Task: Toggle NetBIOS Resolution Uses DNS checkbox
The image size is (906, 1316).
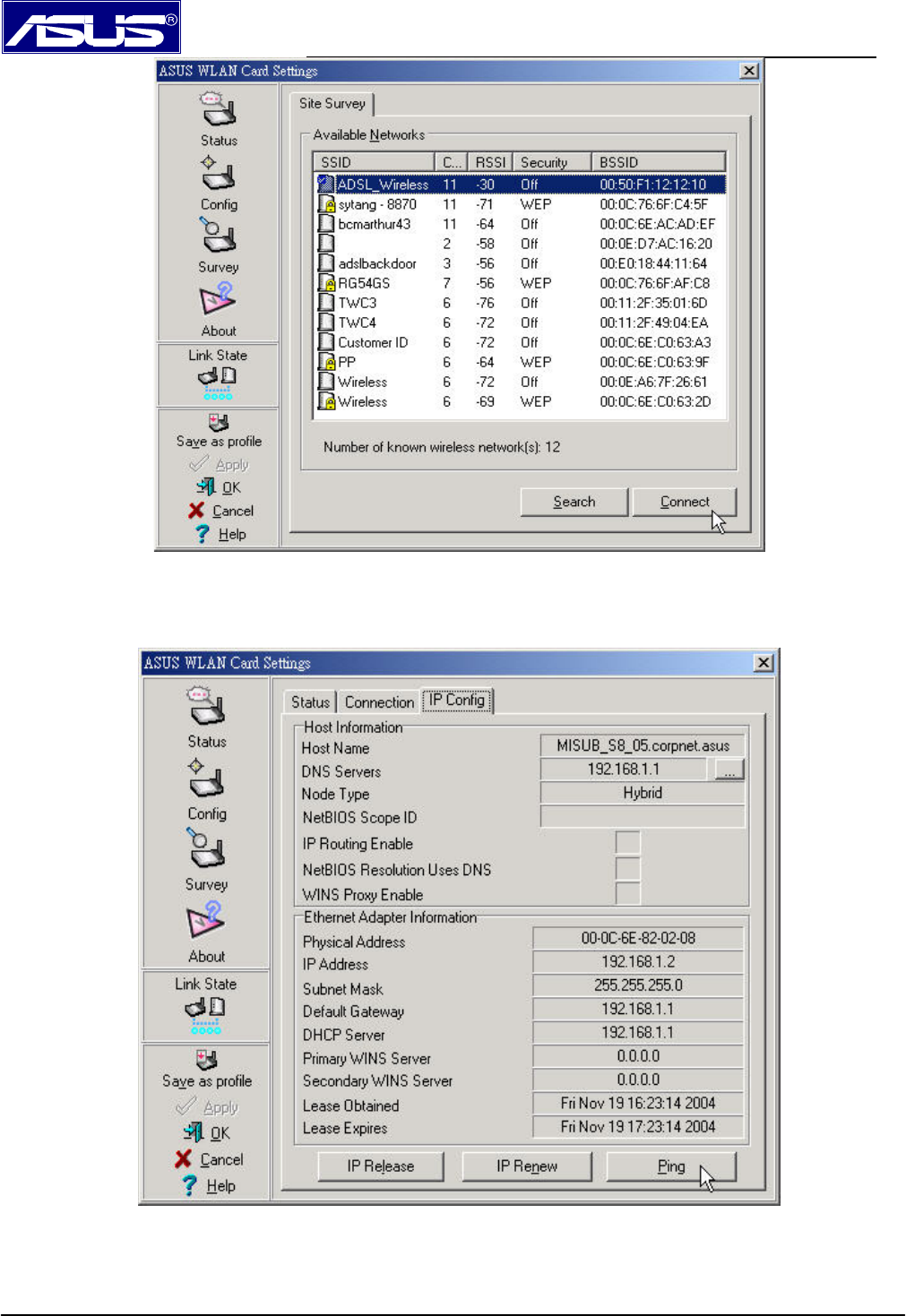Action: 628,869
